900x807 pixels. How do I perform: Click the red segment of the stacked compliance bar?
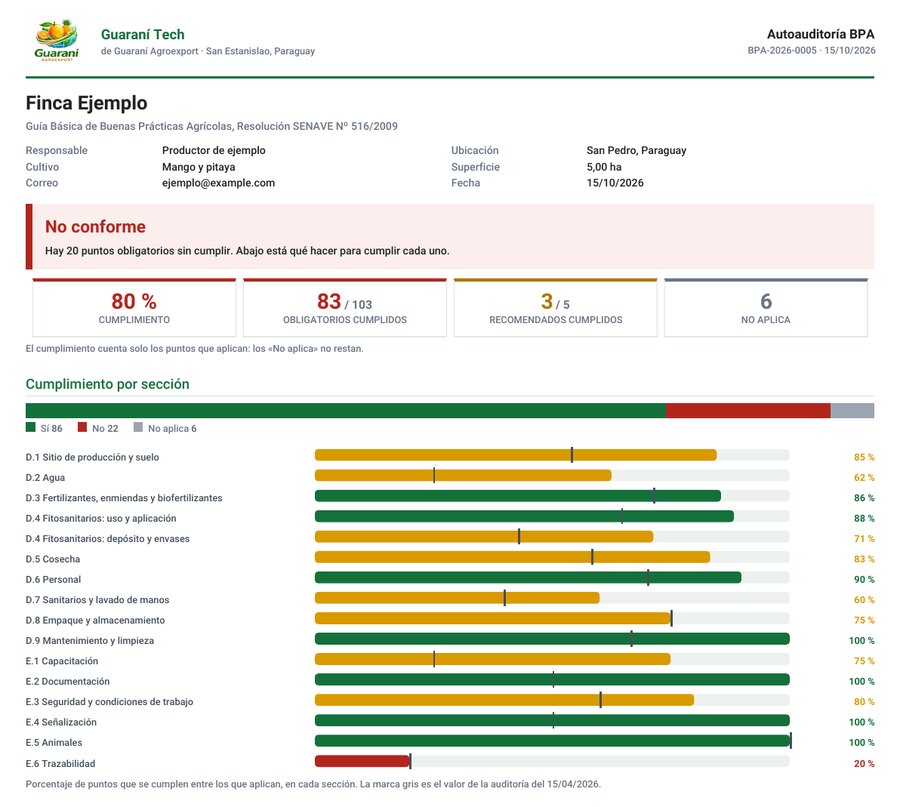click(x=748, y=410)
